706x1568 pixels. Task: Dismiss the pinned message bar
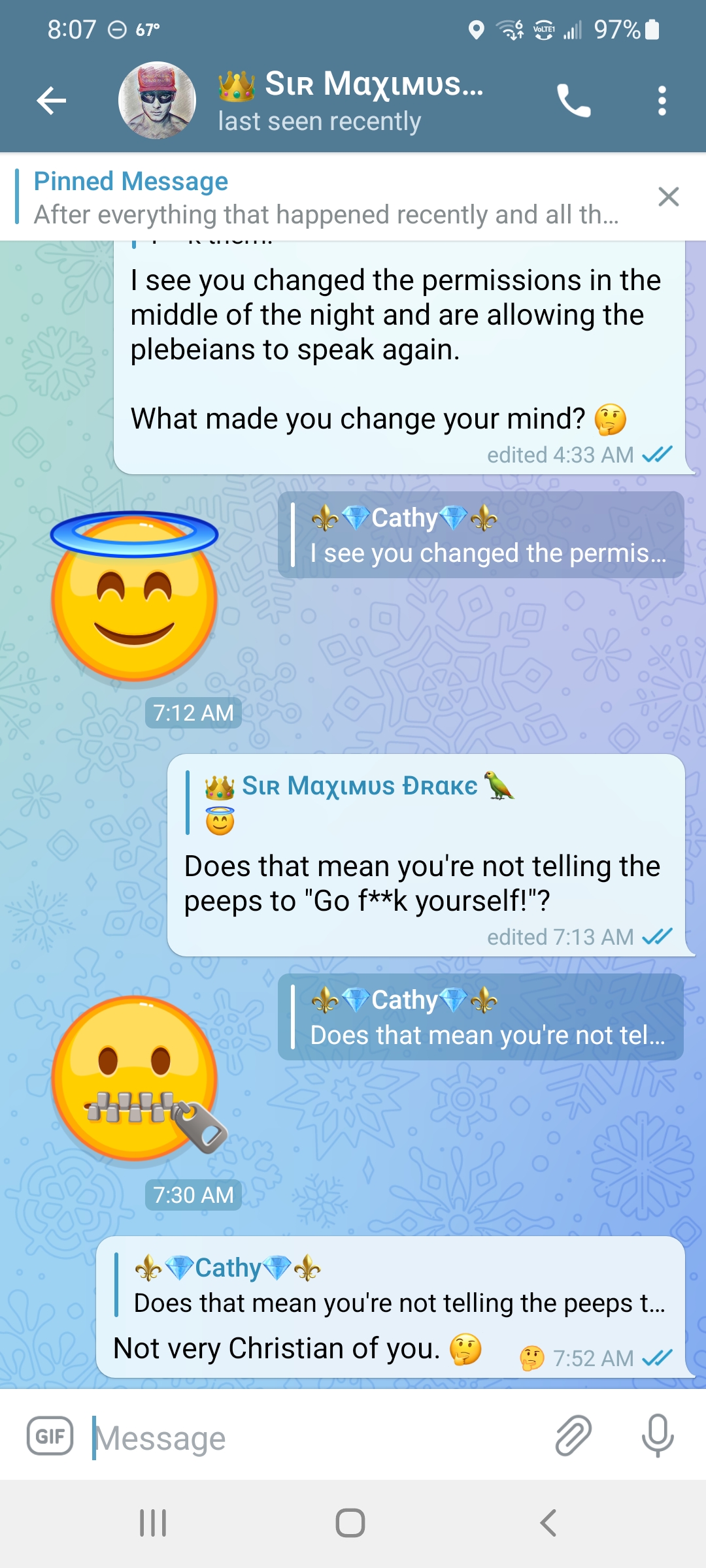click(x=668, y=196)
